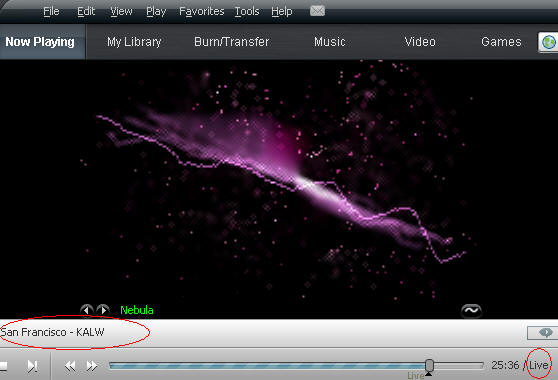Open the Burn/Transfer tab
This screenshot has height=380, width=558.
(231, 42)
